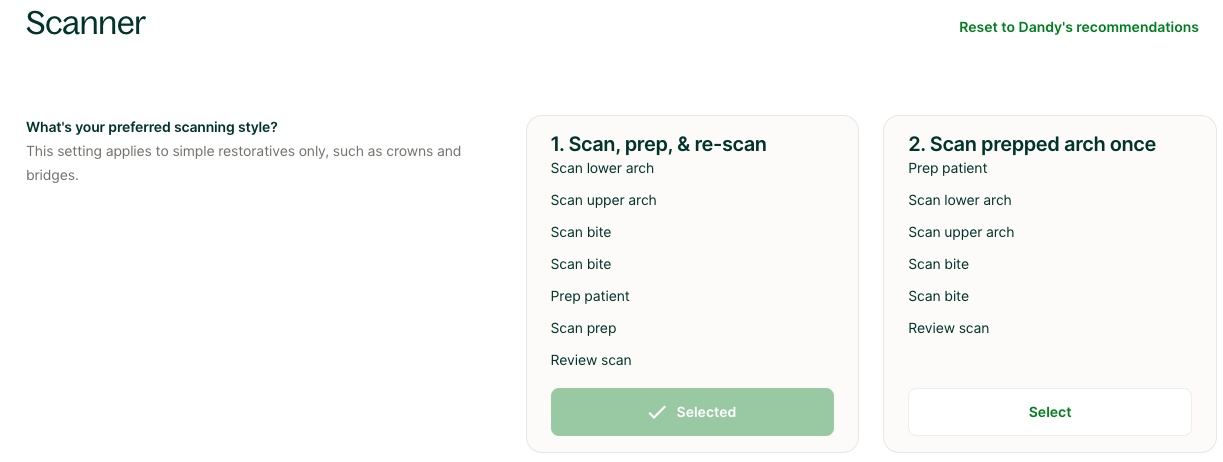Click 'Scan lower arch' in option 2 card
The height and width of the screenshot is (462, 1223).
tap(959, 200)
